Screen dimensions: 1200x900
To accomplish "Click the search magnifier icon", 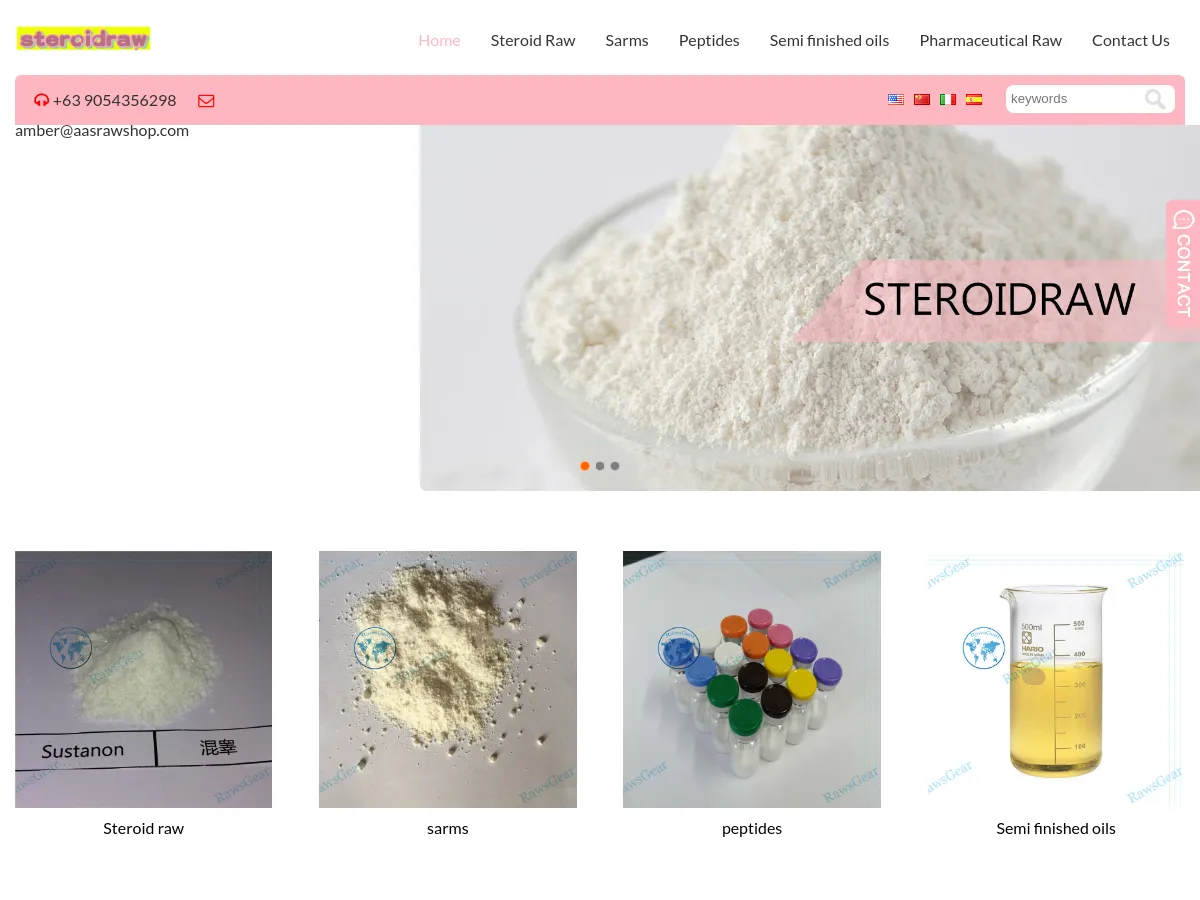I will 1155,99.
